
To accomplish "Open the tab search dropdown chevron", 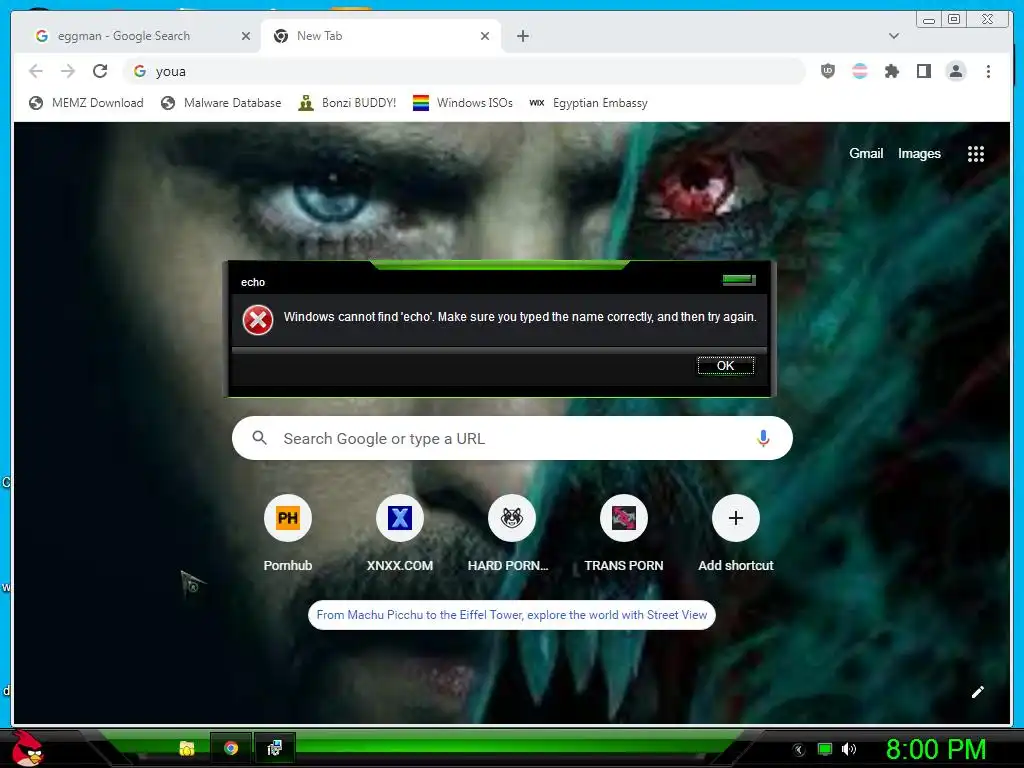I will click(893, 36).
